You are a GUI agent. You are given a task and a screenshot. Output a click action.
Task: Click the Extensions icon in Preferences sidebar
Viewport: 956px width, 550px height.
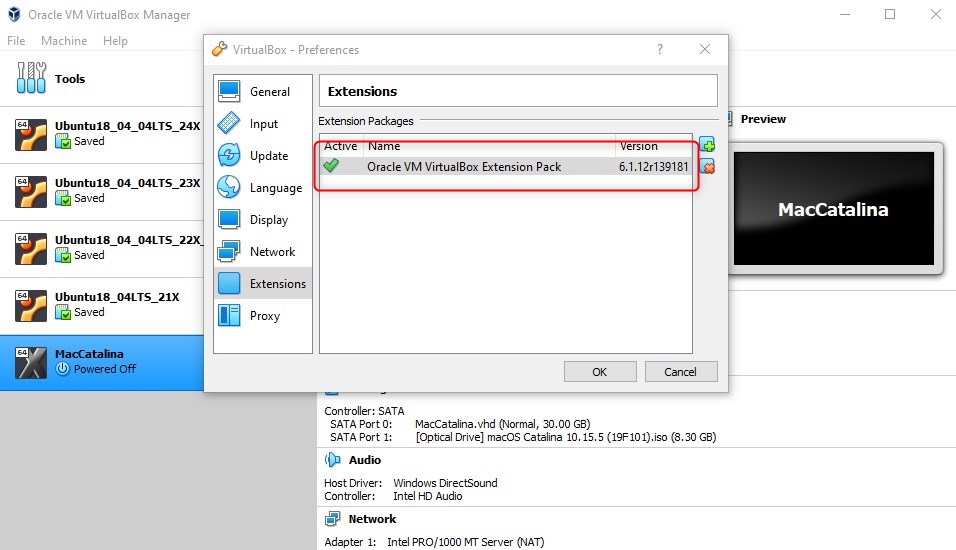[229, 283]
